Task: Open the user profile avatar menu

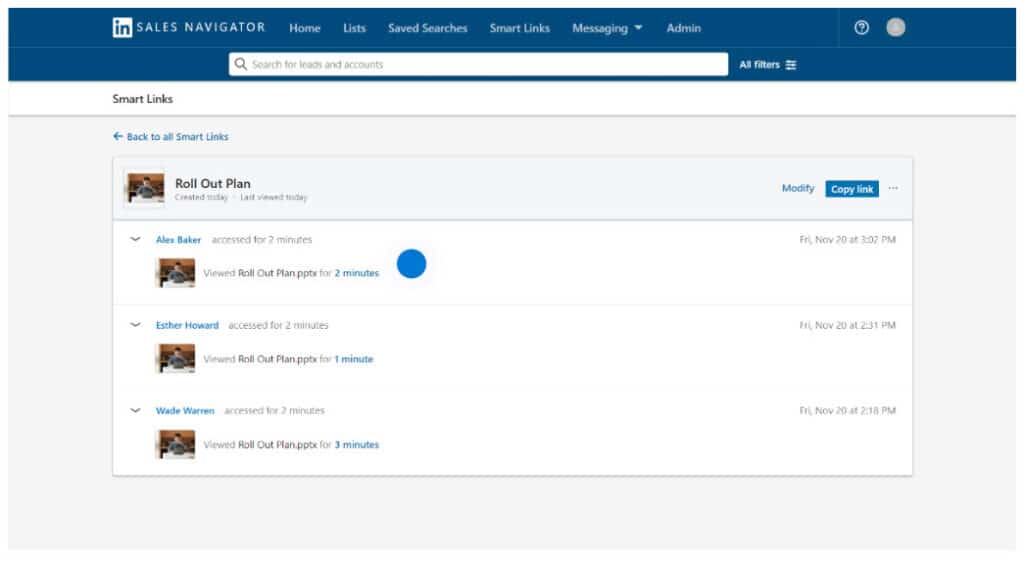Action: pyautogui.click(x=895, y=27)
